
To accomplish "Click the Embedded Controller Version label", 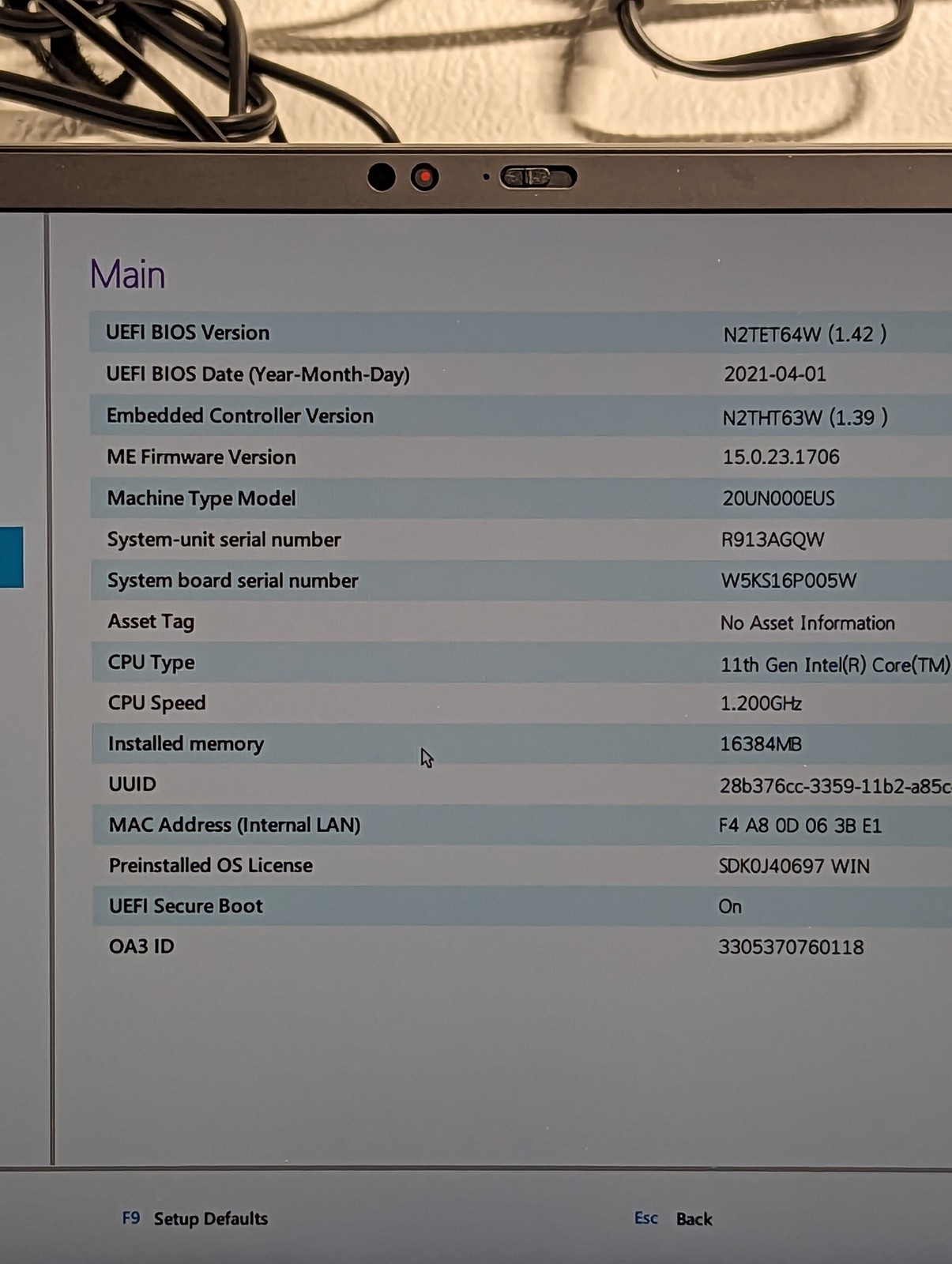I will tap(240, 416).
